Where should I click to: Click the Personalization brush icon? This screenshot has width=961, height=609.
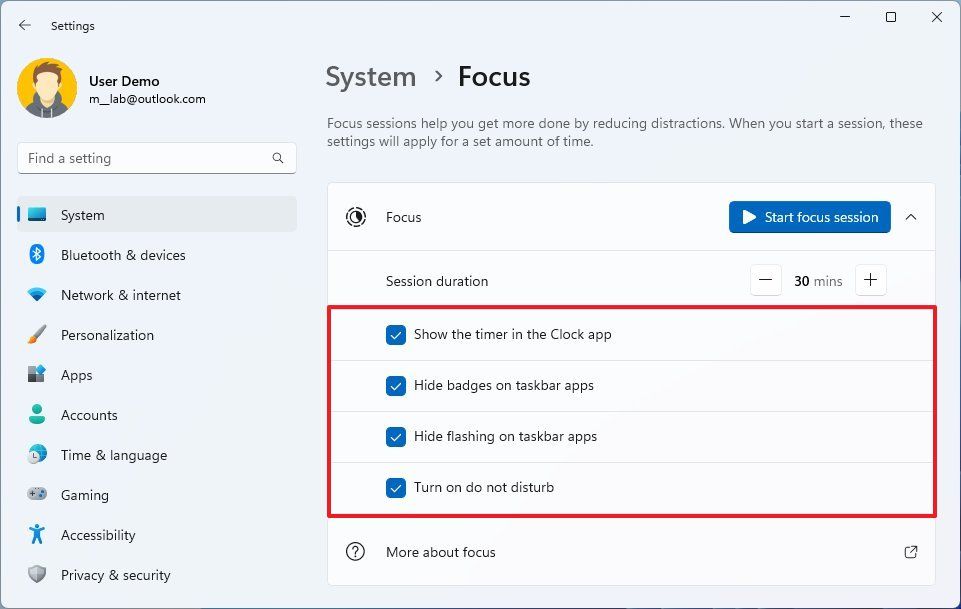pos(35,335)
